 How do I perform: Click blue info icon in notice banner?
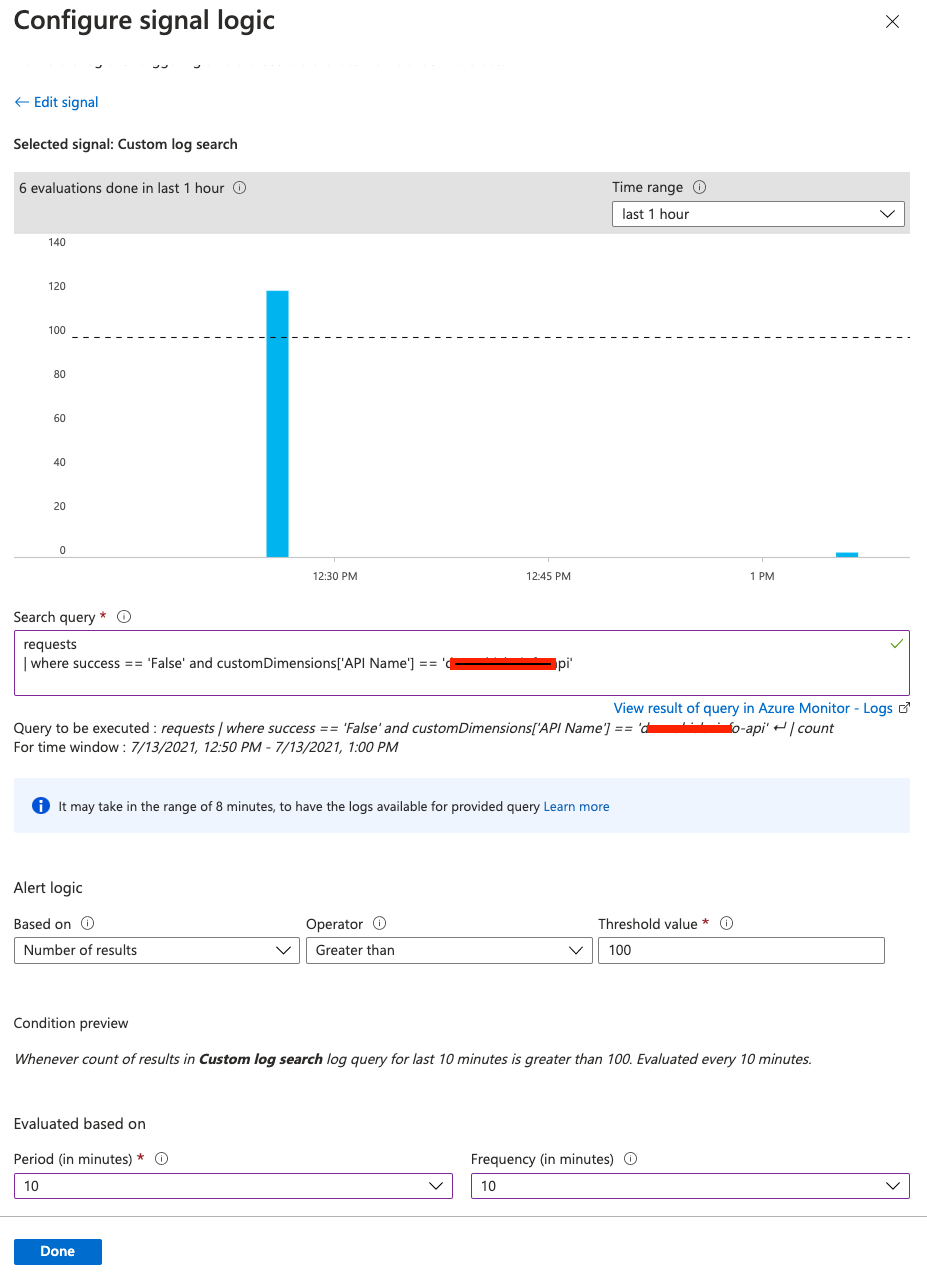pos(41,806)
